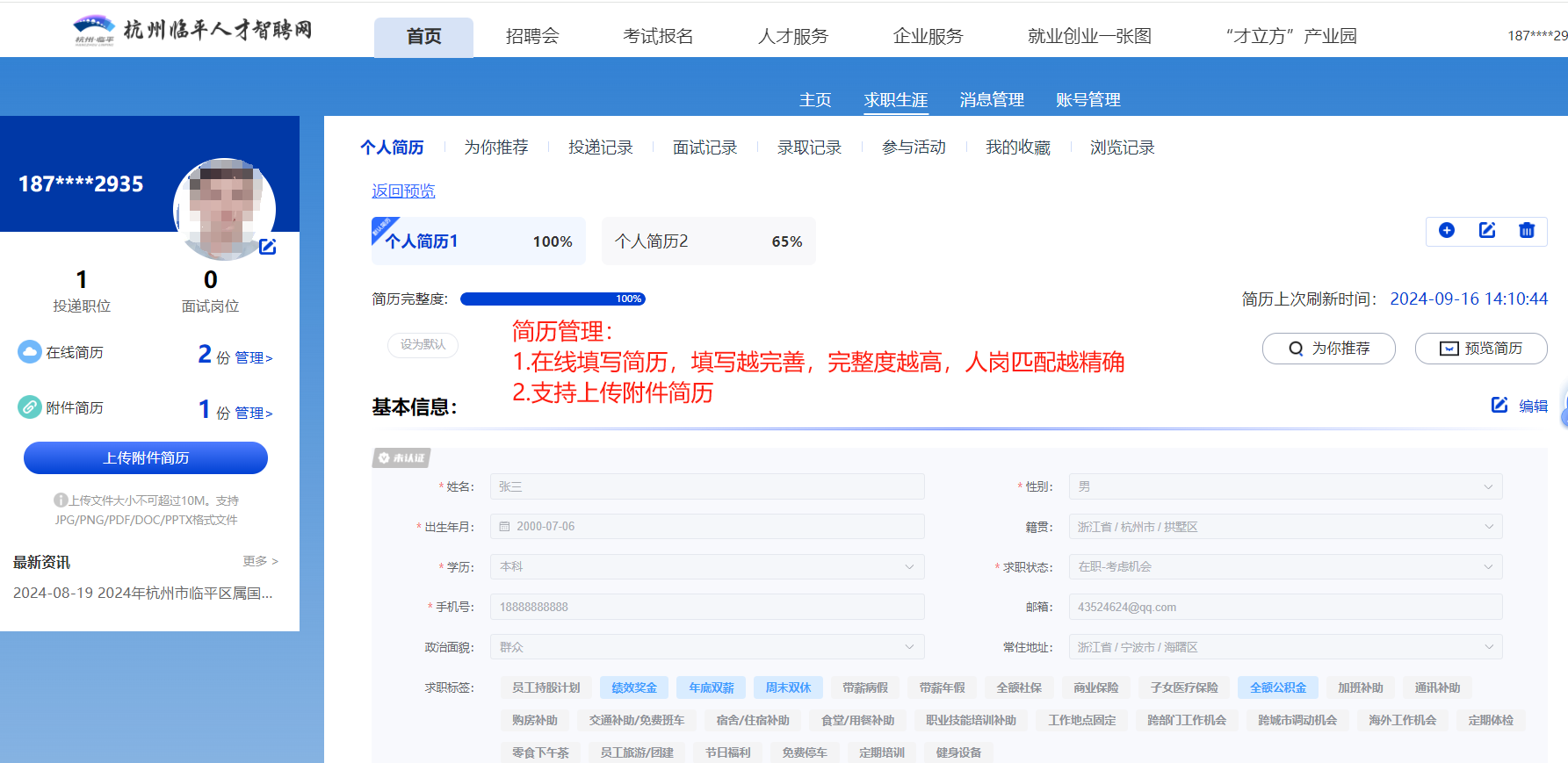Click 预览简历 button
Image resolution: width=1568 pixels, height=763 pixels.
coord(1481,349)
